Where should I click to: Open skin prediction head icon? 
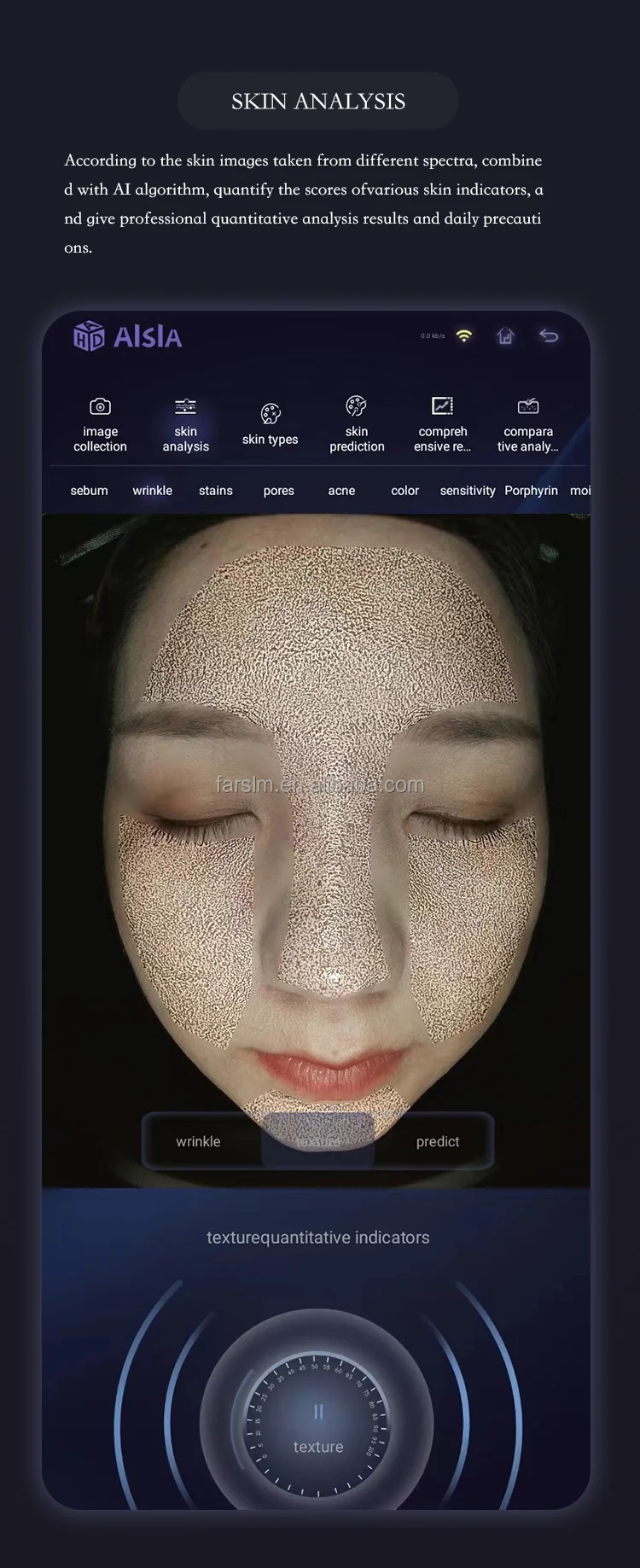coord(357,405)
